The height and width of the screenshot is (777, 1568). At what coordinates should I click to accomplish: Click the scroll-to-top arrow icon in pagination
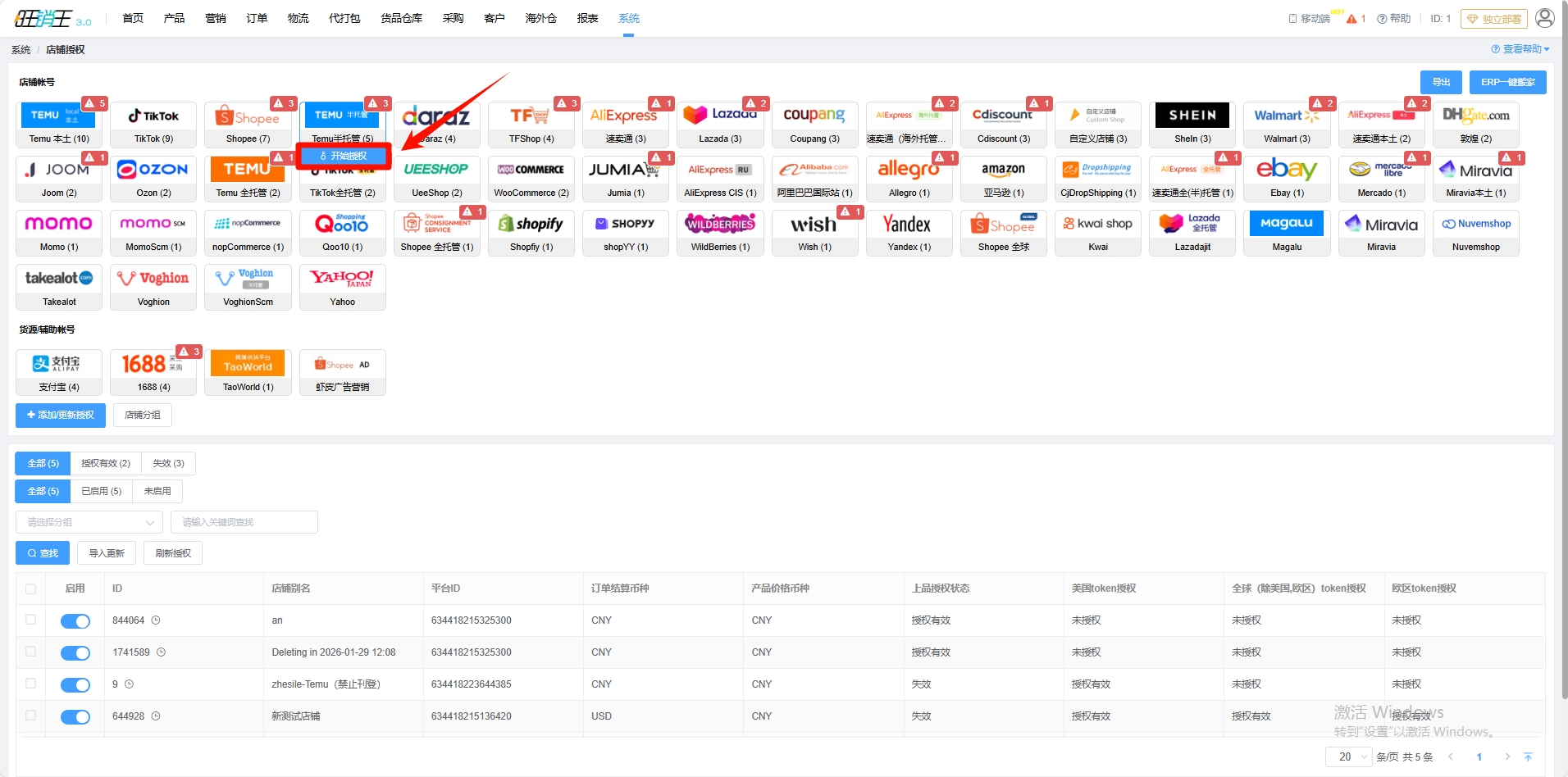[x=1528, y=757]
